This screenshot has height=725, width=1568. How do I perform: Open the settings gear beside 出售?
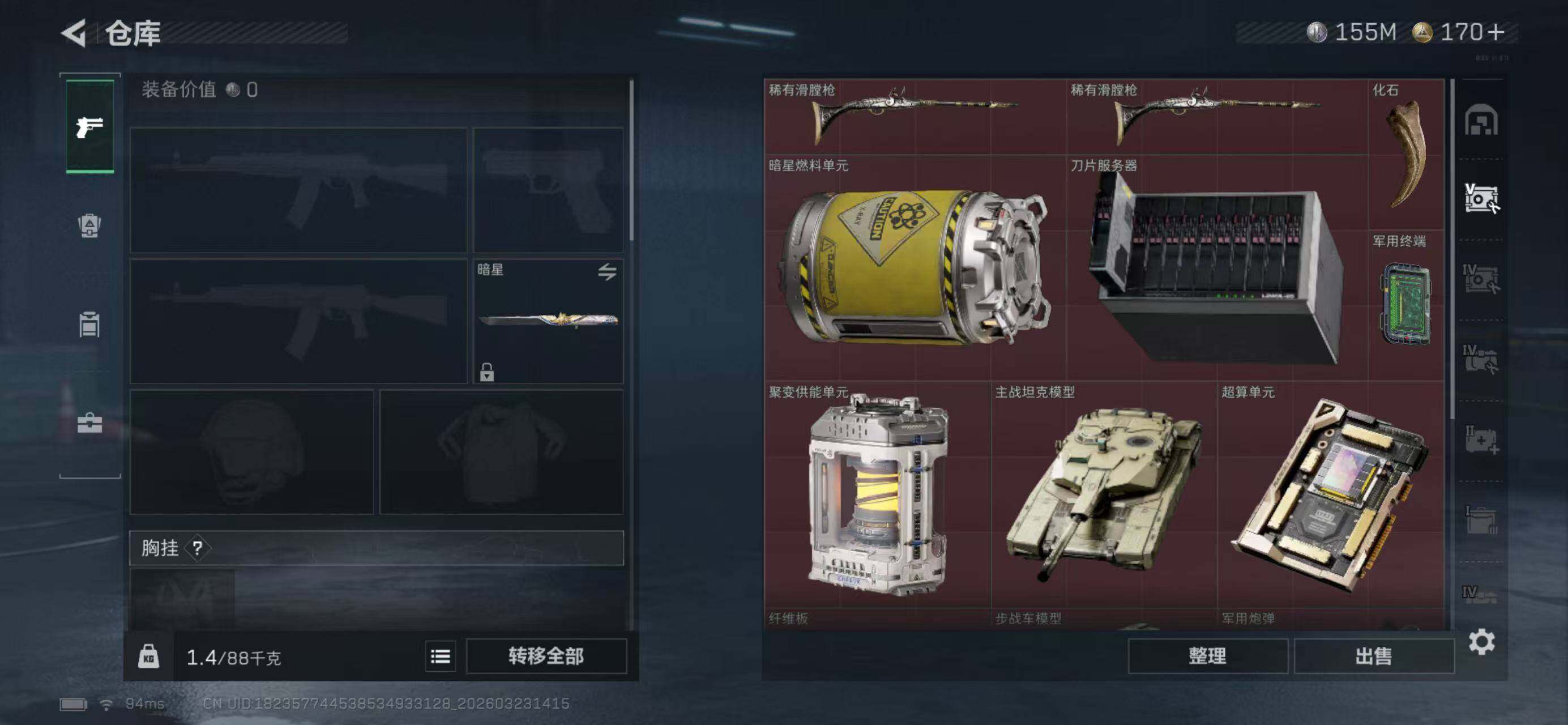tap(1481, 642)
